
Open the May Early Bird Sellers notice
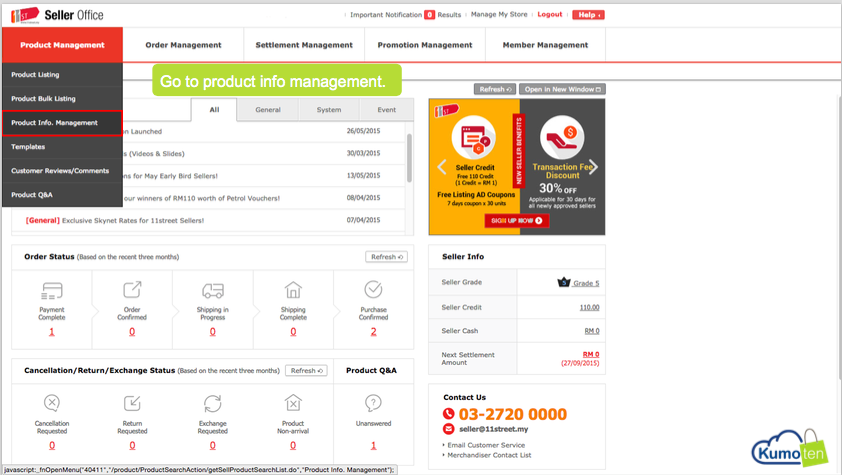point(170,176)
